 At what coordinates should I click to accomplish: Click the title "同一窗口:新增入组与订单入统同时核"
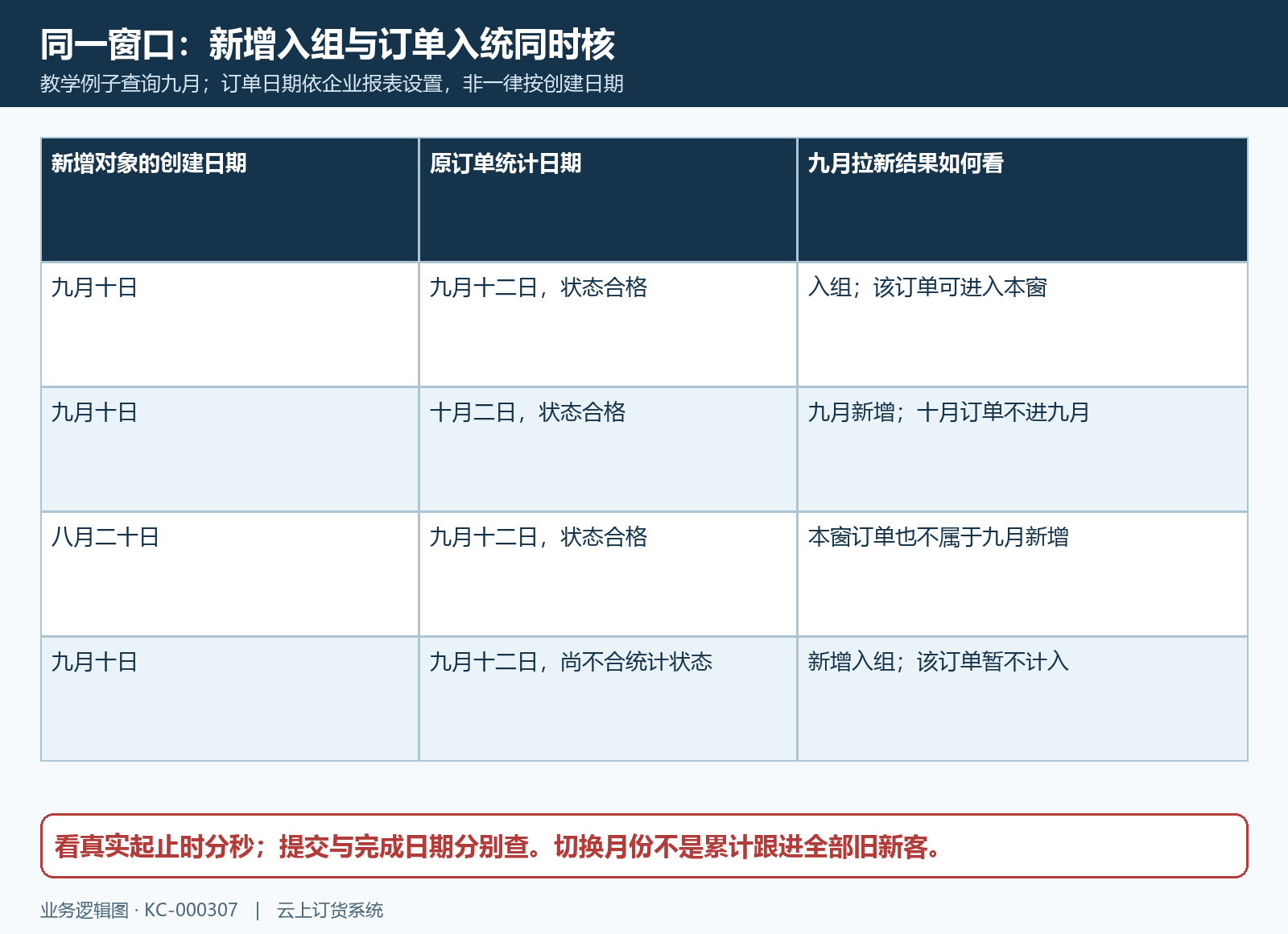click(328, 44)
